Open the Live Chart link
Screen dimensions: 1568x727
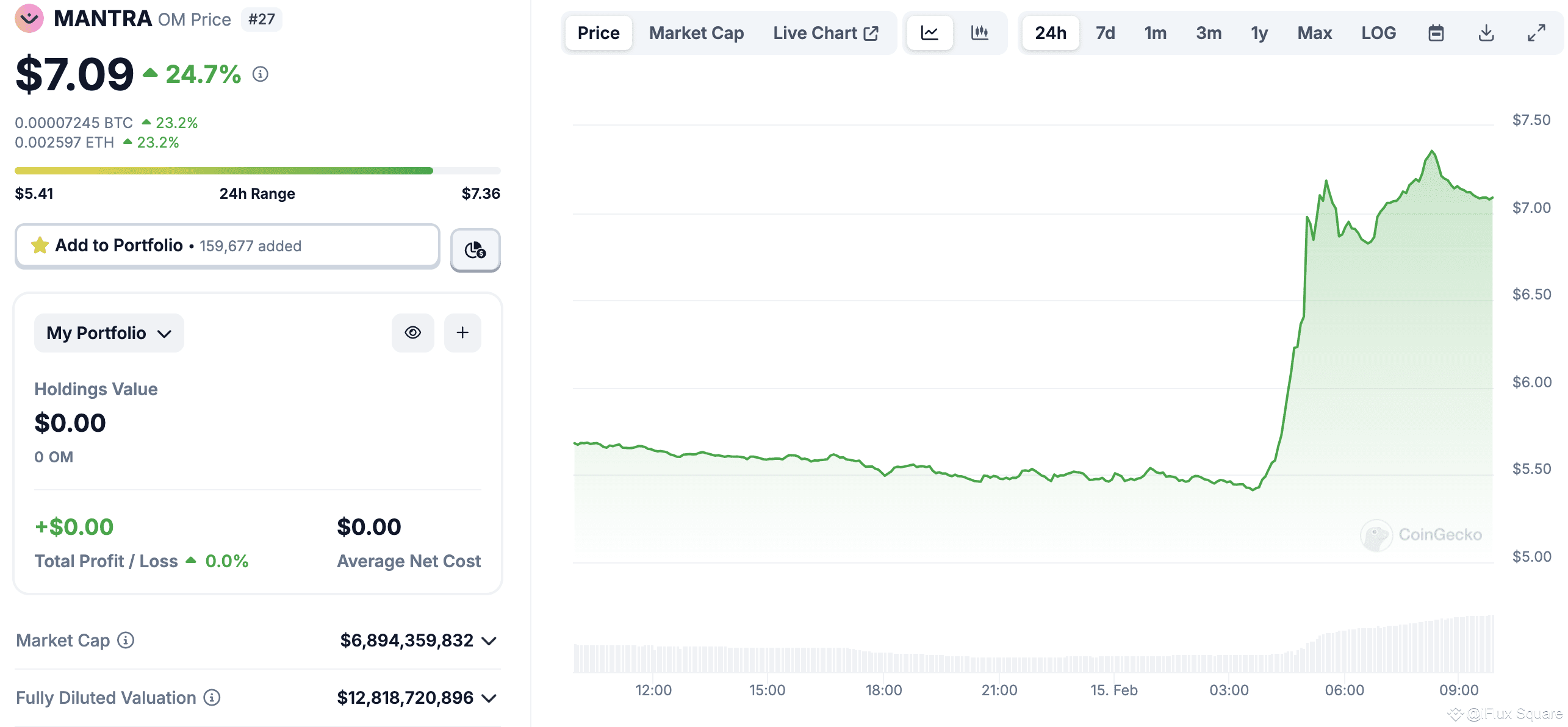pyautogui.click(x=825, y=33)
